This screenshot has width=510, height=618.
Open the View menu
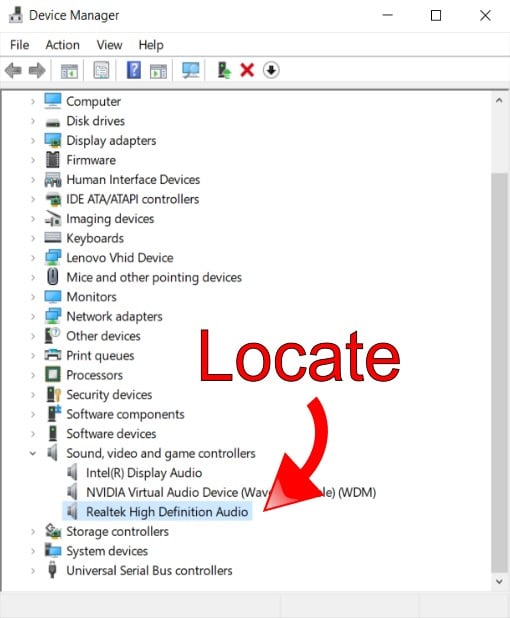click(x=109, y=45)
